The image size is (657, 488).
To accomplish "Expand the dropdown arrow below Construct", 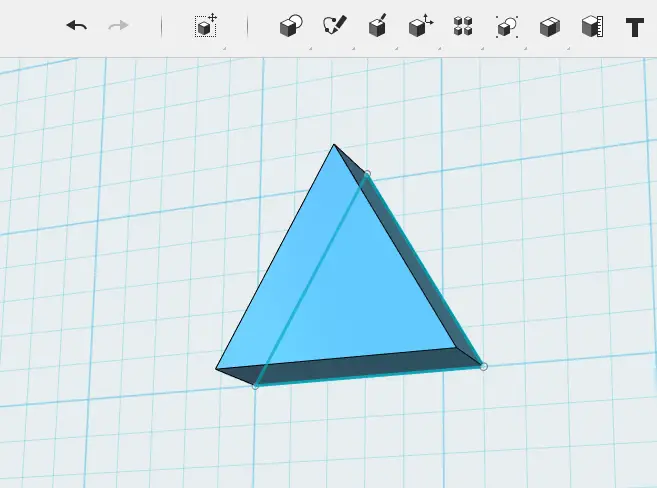I will (396, 49).
